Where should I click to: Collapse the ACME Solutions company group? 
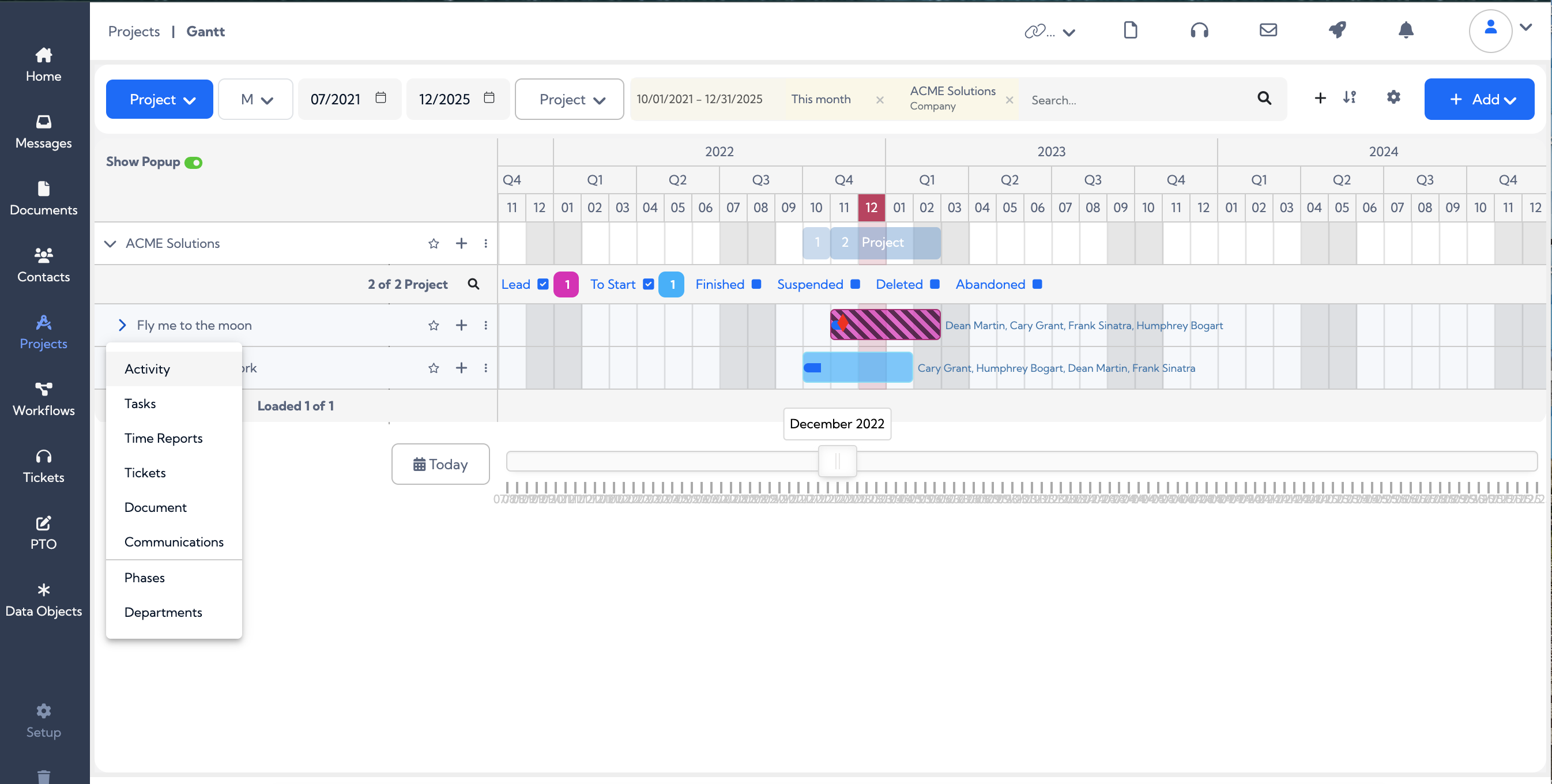coord(110,243)
